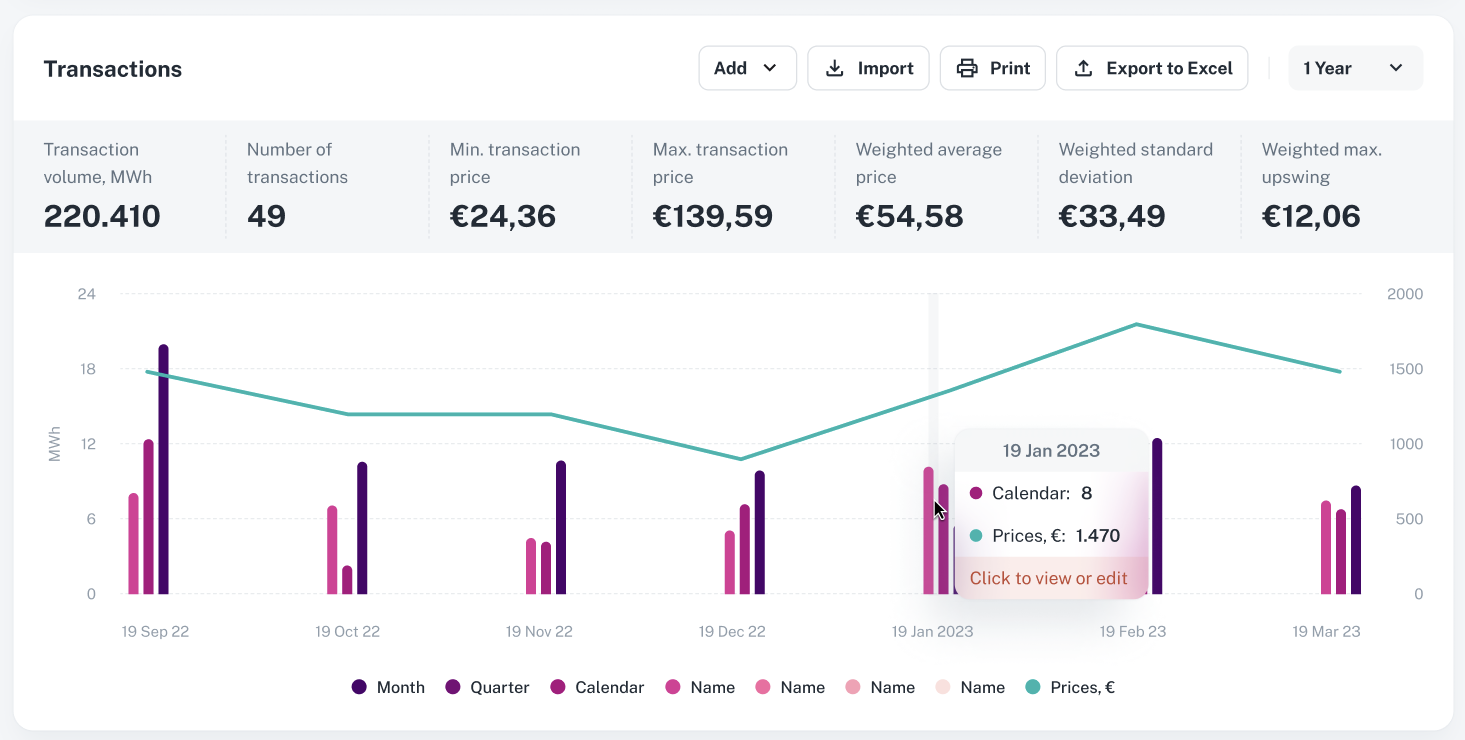Viewport: 1465px width, 740px height.
Task: Click the Calendar dot inside the tooltip
Action: point(976,493)
